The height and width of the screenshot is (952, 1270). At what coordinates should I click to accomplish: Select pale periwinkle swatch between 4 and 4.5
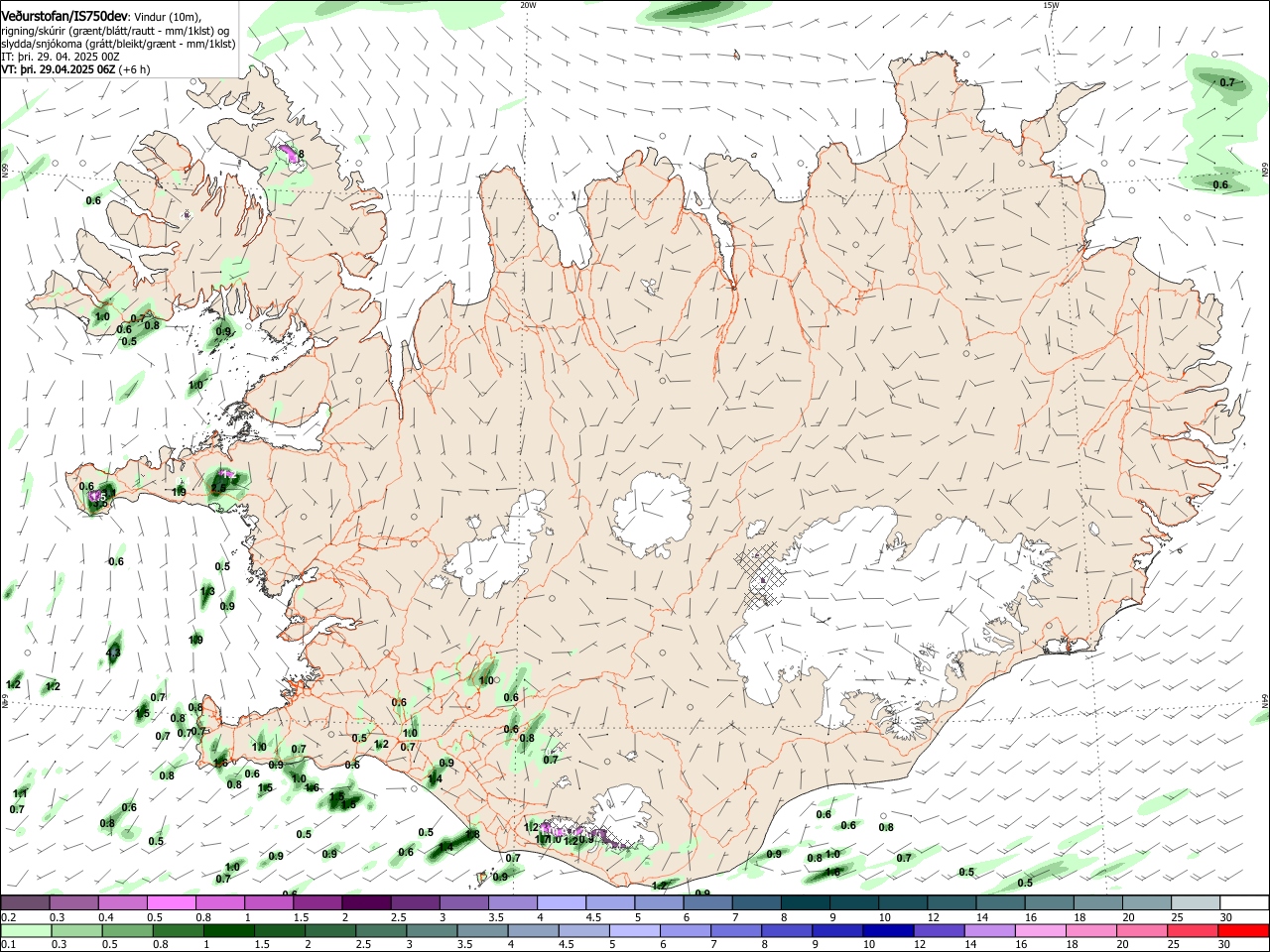[560, 903]
